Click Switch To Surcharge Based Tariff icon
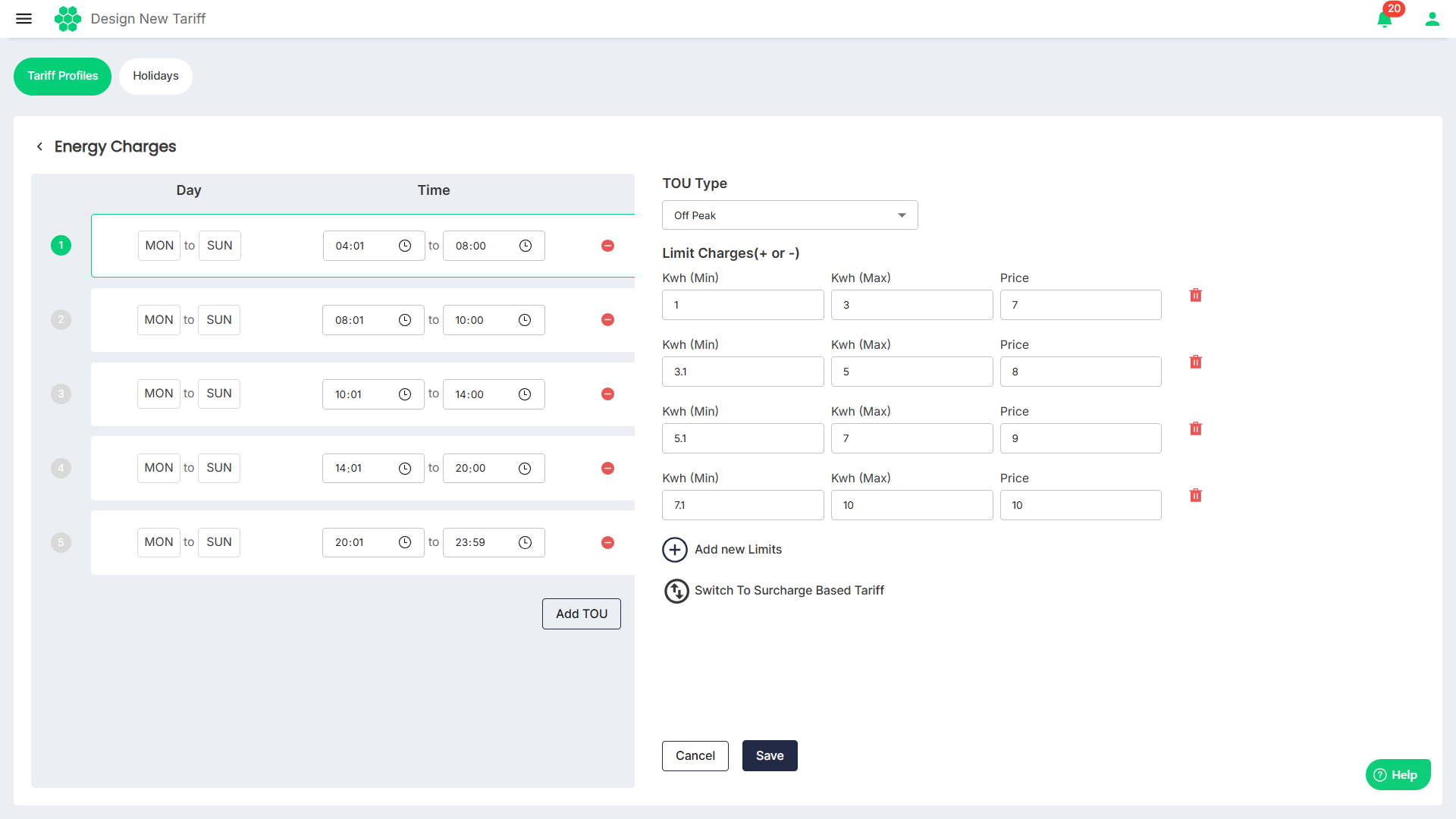Screen dimensions: 1456x819 coord(676,590)
